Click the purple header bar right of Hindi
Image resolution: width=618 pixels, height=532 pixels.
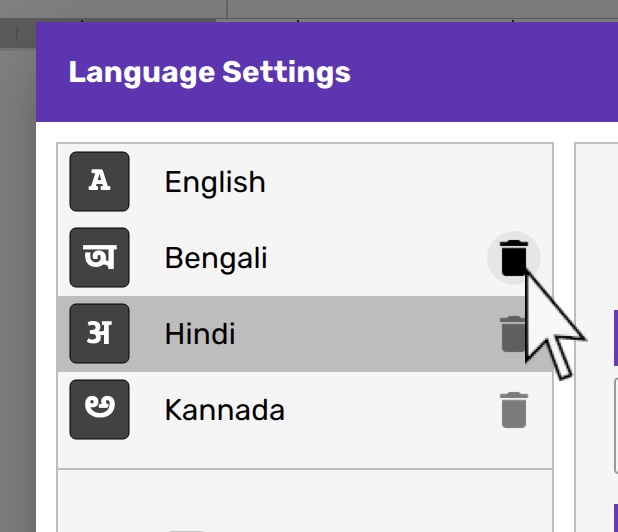[615, 337]
